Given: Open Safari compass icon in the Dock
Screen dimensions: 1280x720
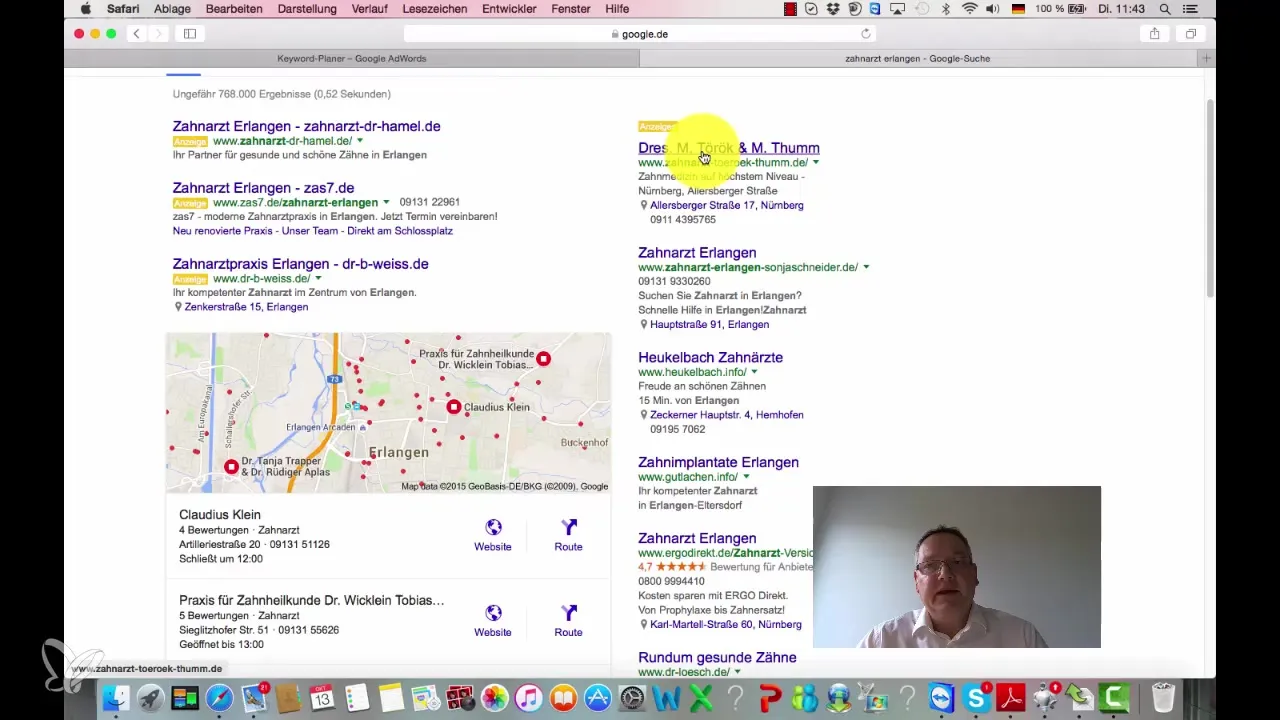Looking at the screenshot, I should pyautogui.click(x=219, y=697).
